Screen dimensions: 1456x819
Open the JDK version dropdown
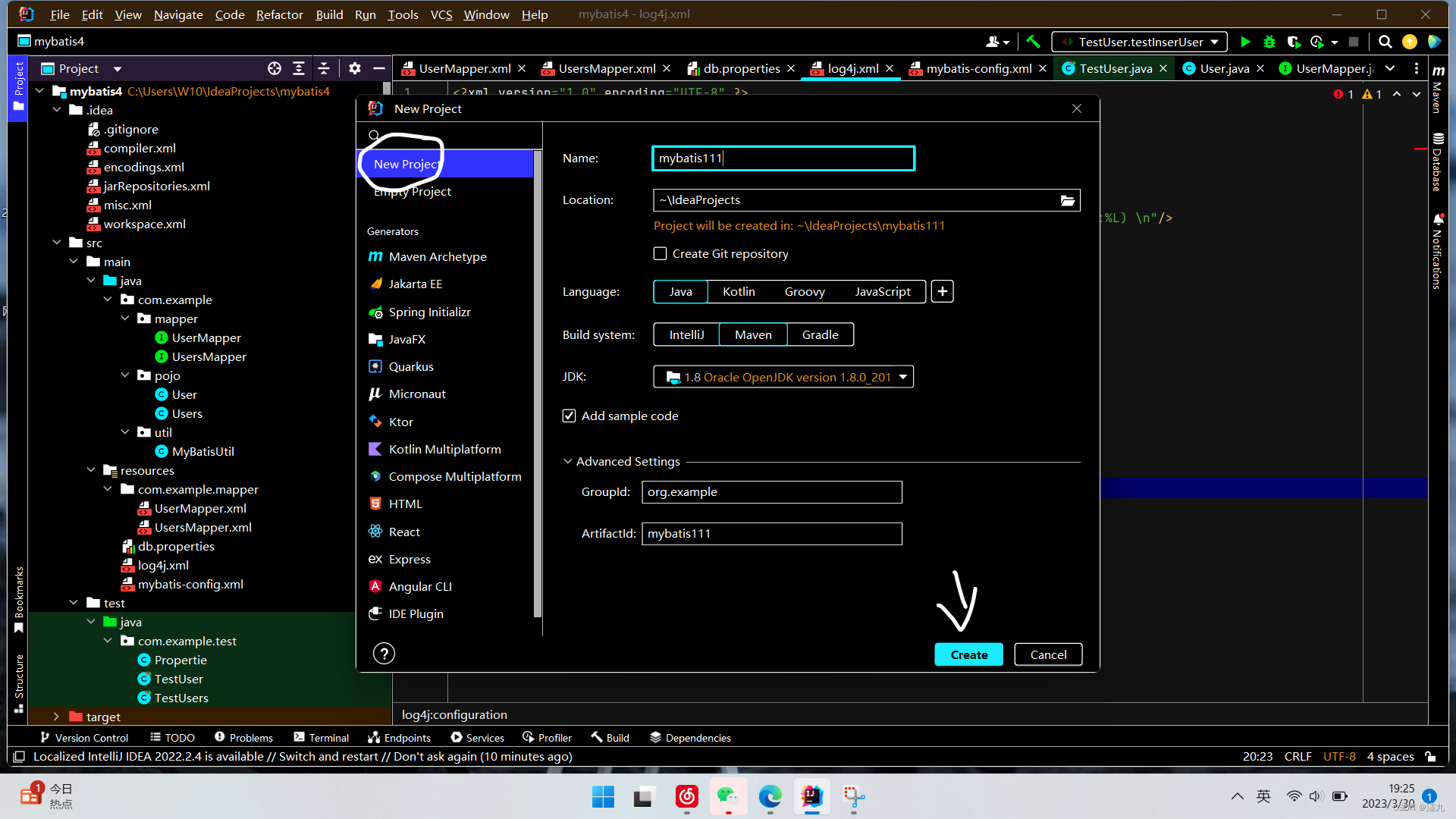click(902, 377)
